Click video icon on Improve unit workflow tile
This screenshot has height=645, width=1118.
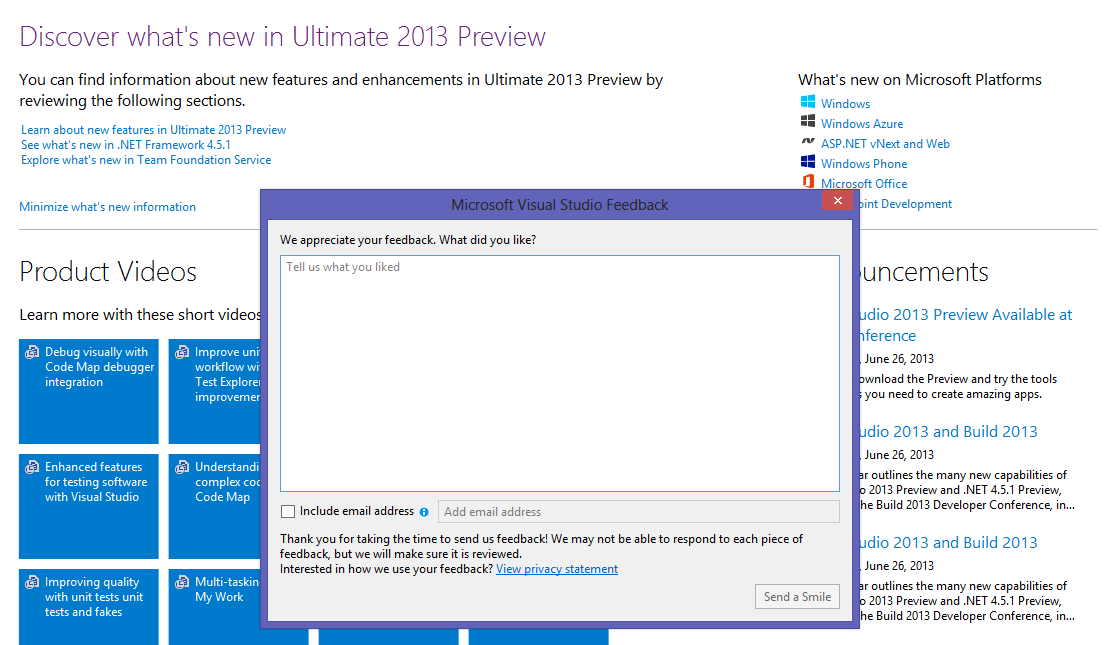[183, 352]
